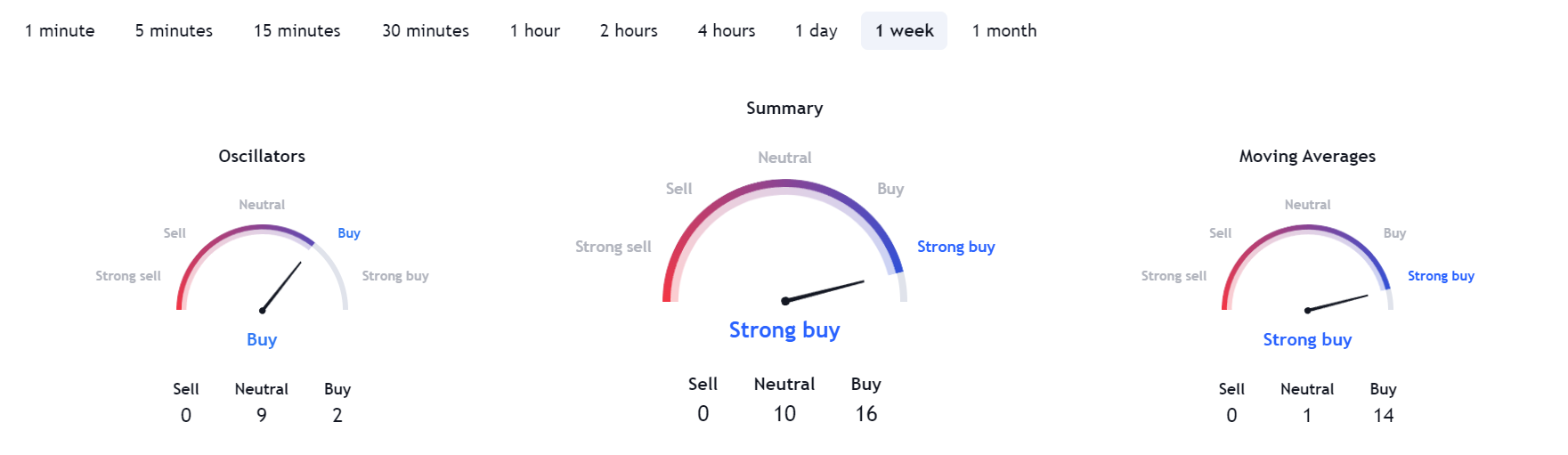
Task: Select the 1 minute timeframe tab
Action: (x=60, y=31)
